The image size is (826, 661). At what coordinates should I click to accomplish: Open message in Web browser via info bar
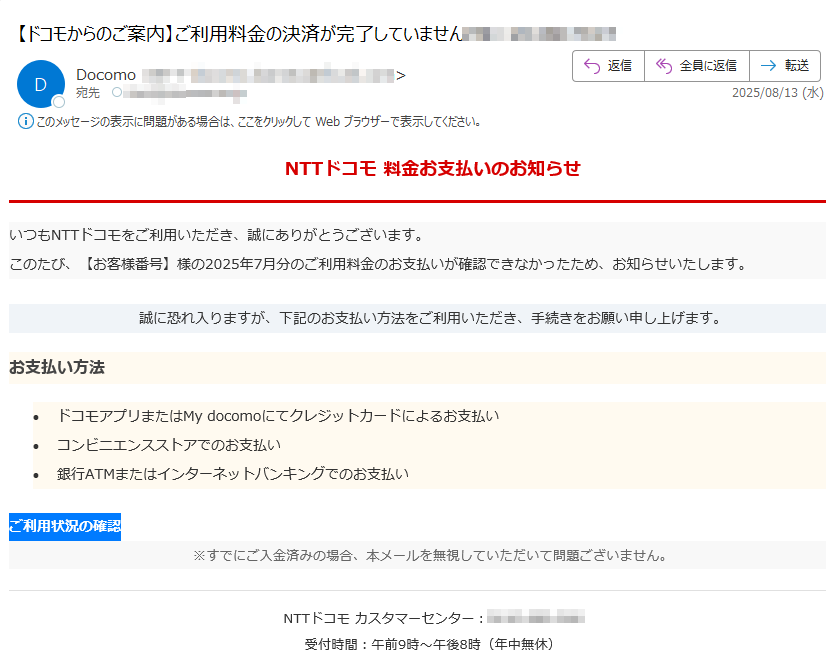[x=258, y=122]
